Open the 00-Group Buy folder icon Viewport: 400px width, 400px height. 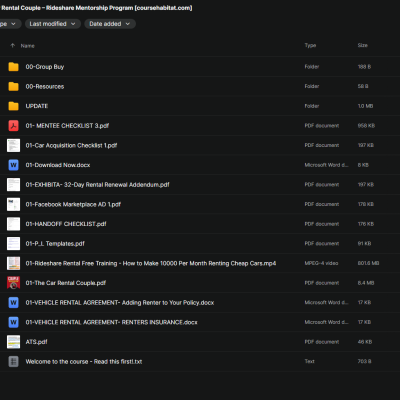point(13,67)
